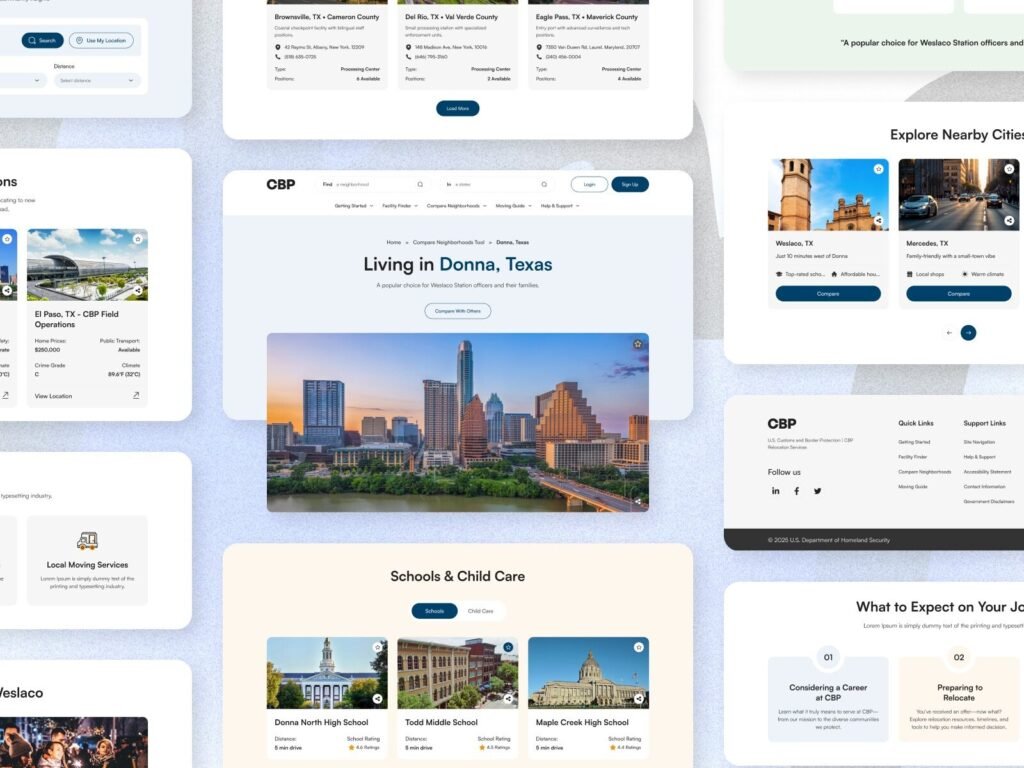1024x768 pixels.
Task: Open Accessibility Statement in footer Support Links
Action: click(987, 472)
